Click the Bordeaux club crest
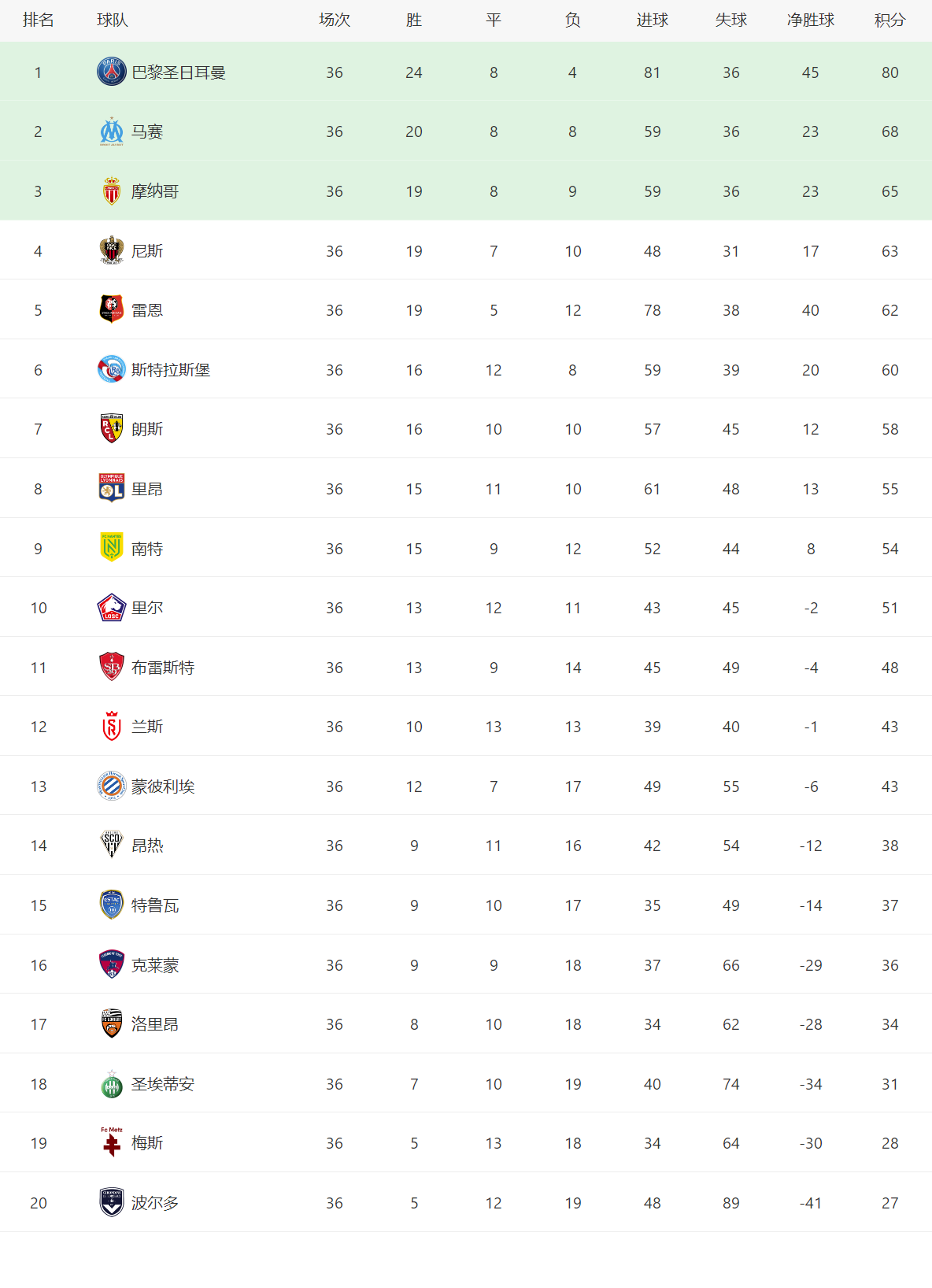This screenshot has width=932, height=1288. tap(112, 1202)
